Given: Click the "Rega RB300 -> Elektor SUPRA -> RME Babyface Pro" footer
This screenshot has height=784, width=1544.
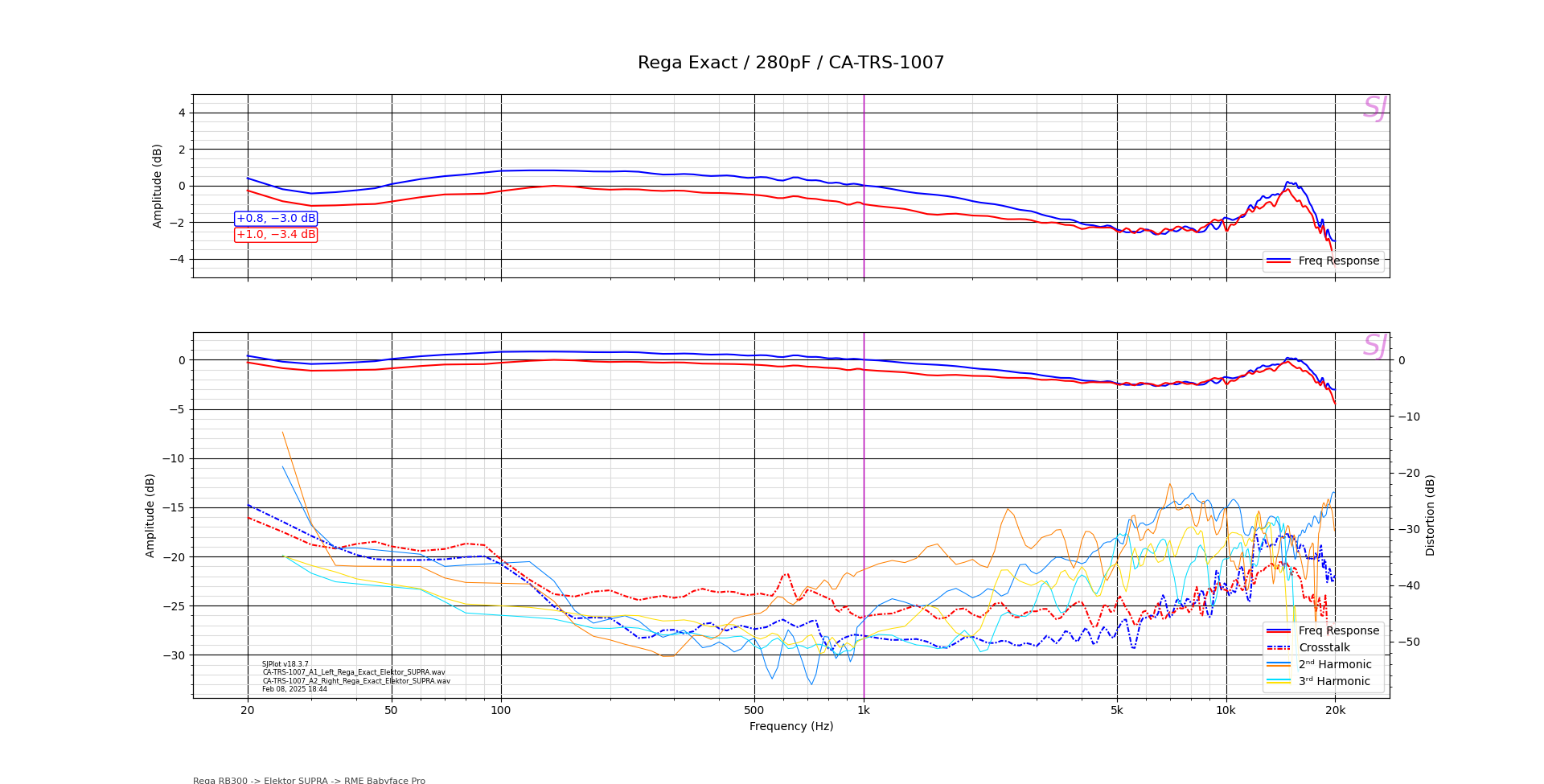Looking at the screenshot, I should [310, 780].
